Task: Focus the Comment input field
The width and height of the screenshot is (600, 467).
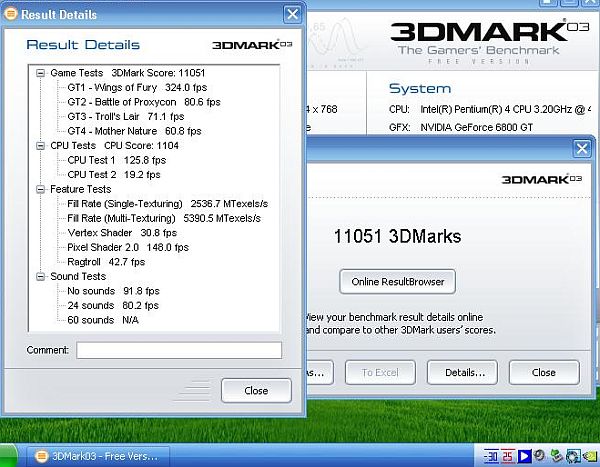Action: click(179, 350)
